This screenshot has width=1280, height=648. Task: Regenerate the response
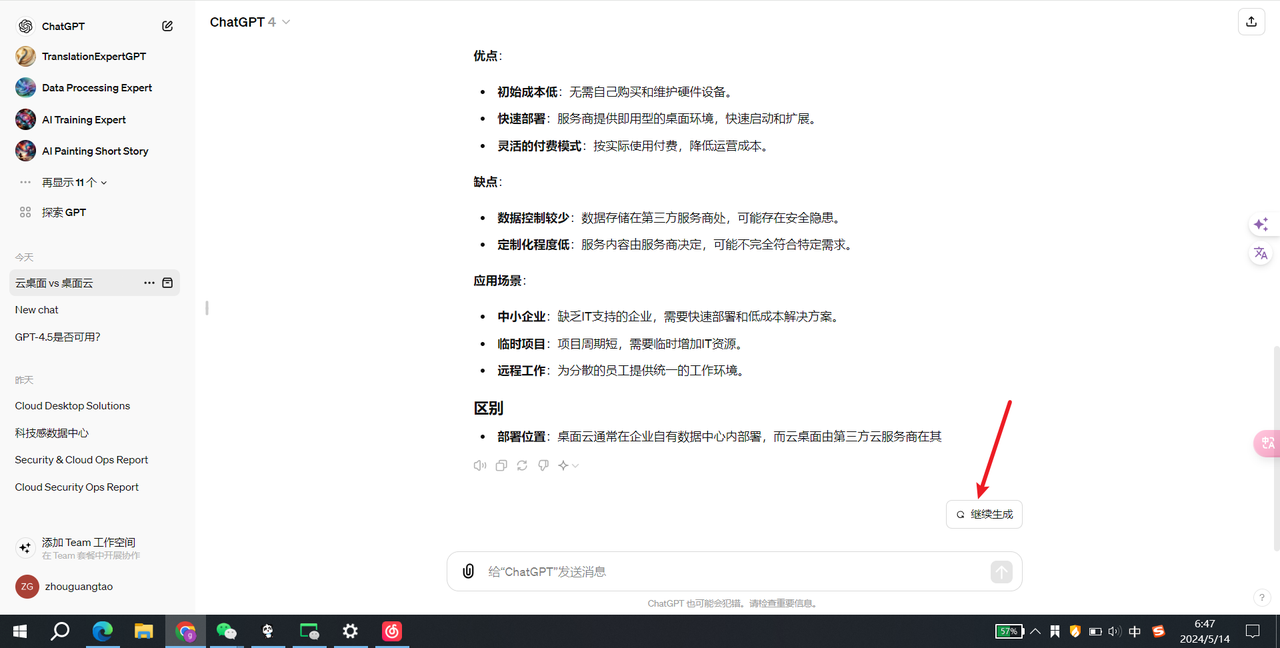(521, 465)
